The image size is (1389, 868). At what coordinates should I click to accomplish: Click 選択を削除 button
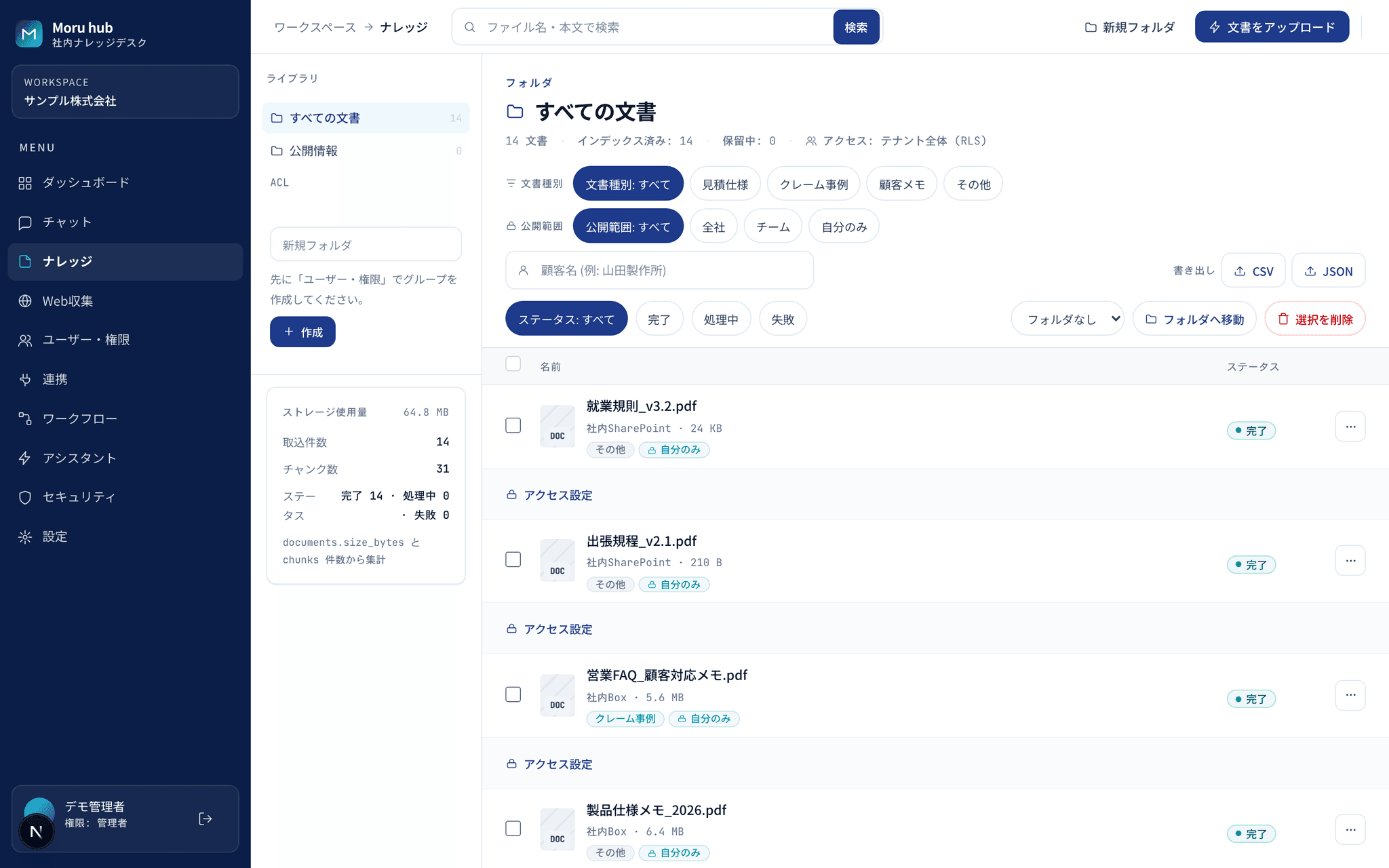pyautogui.click(x=1315, y=319)
